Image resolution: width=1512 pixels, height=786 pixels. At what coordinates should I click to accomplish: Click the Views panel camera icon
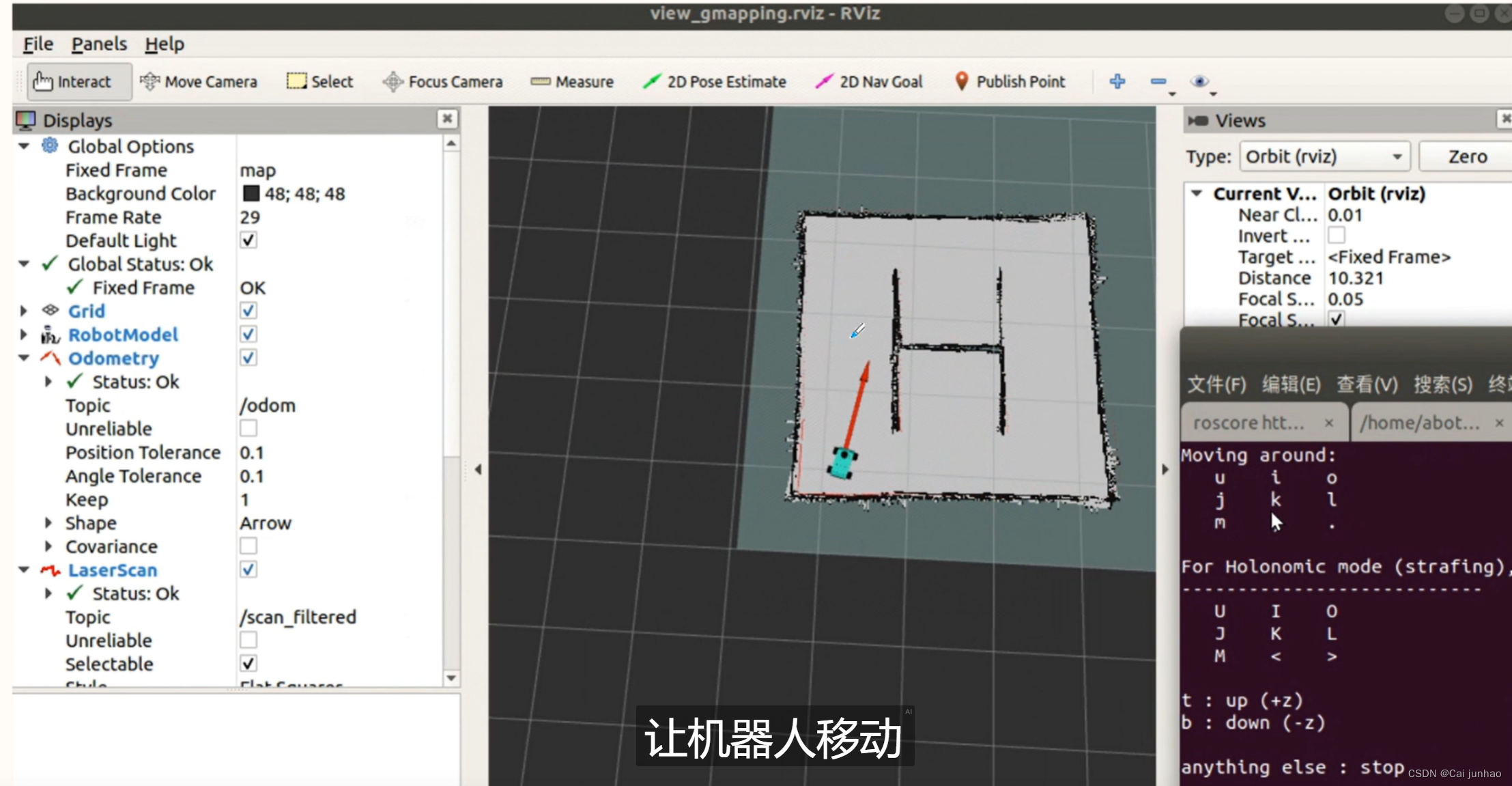pyautogui.click(x=1198, y=120)
